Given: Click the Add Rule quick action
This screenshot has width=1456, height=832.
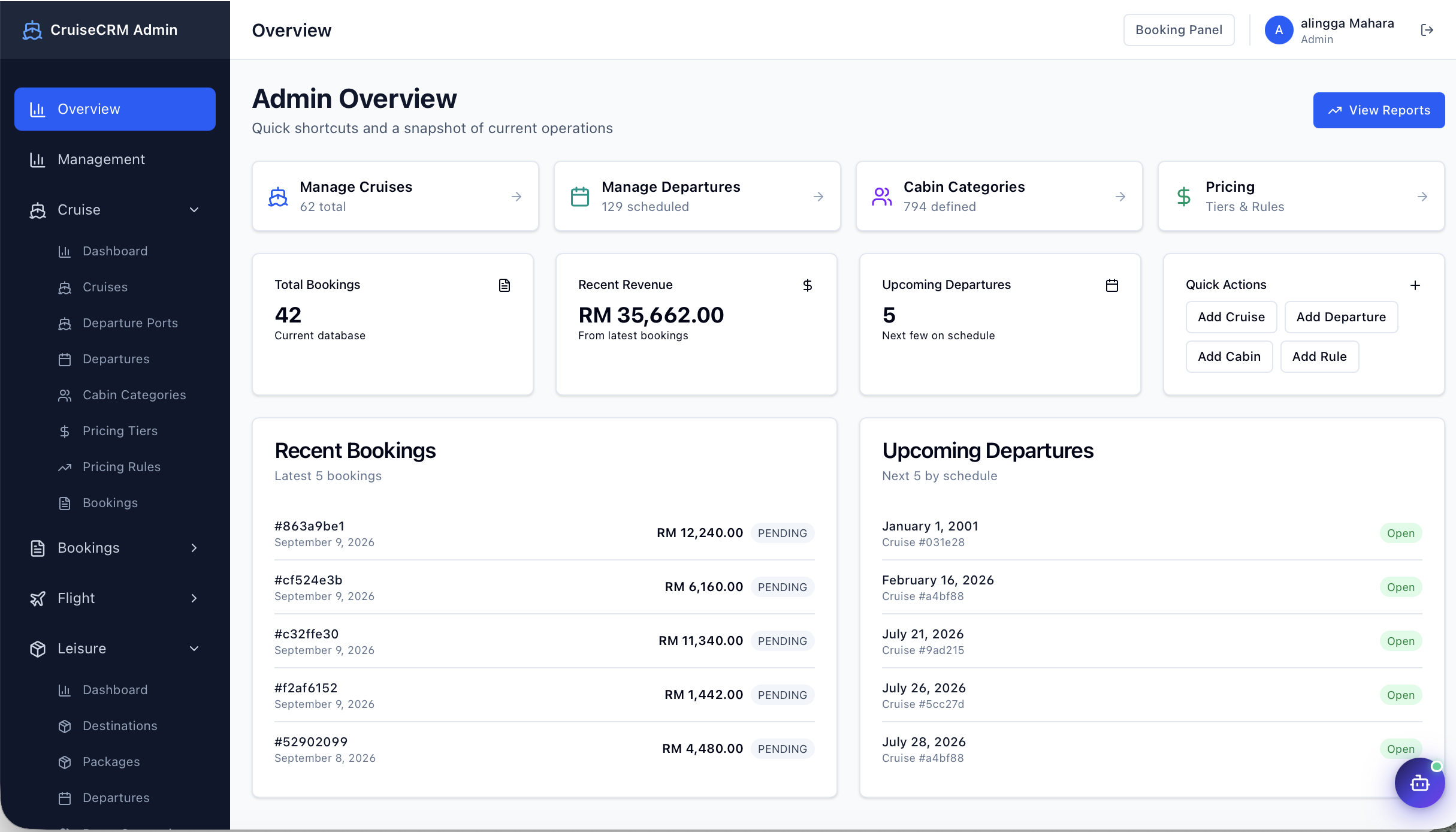Looking at the screenshot, I should 1319,357.
